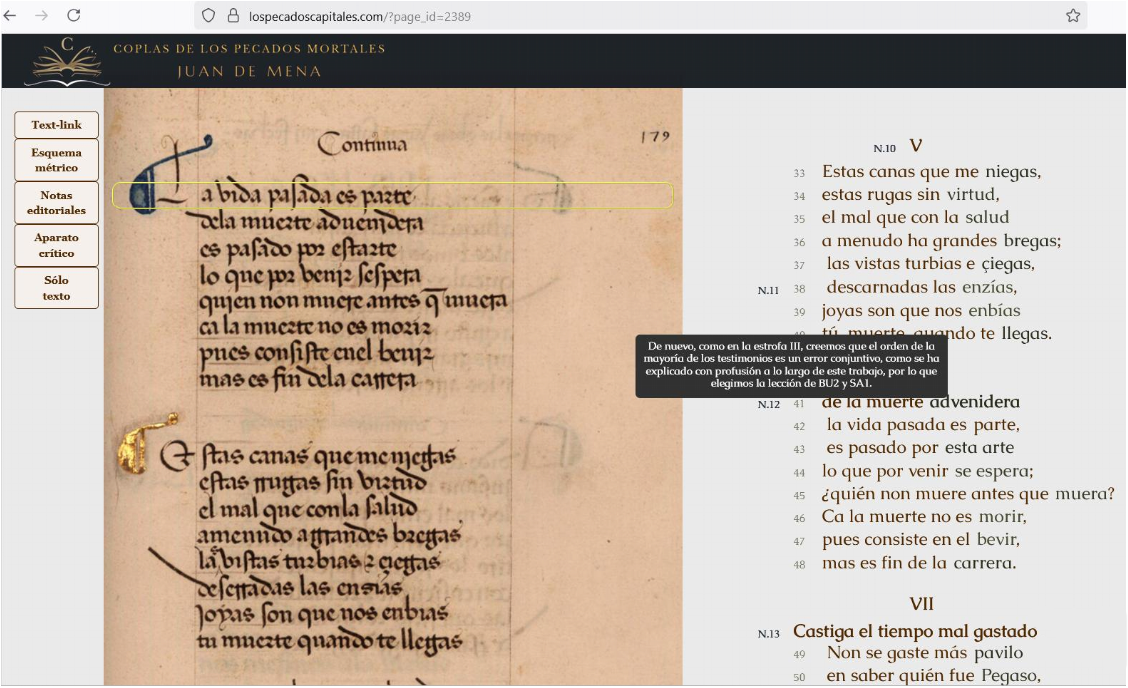Select line 50 'en saber quién fue Pegaso'
1128x688 pixels.
pyautogui.click(x=933, y=676)
